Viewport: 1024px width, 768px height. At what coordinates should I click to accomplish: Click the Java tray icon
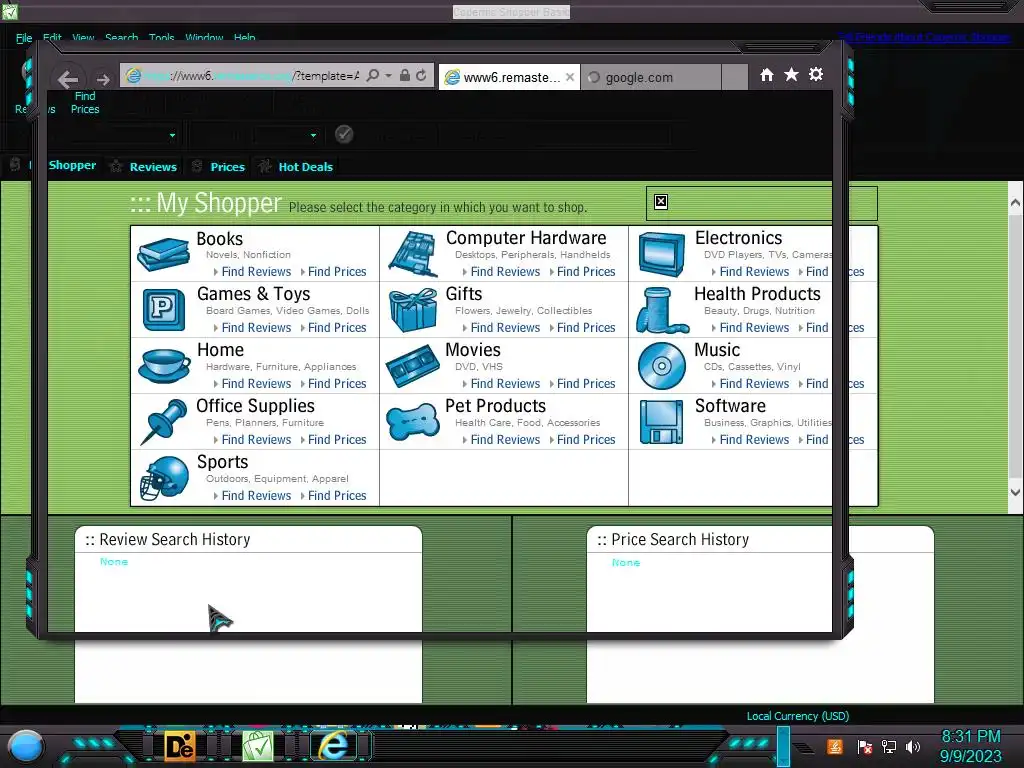click(835, 746)
